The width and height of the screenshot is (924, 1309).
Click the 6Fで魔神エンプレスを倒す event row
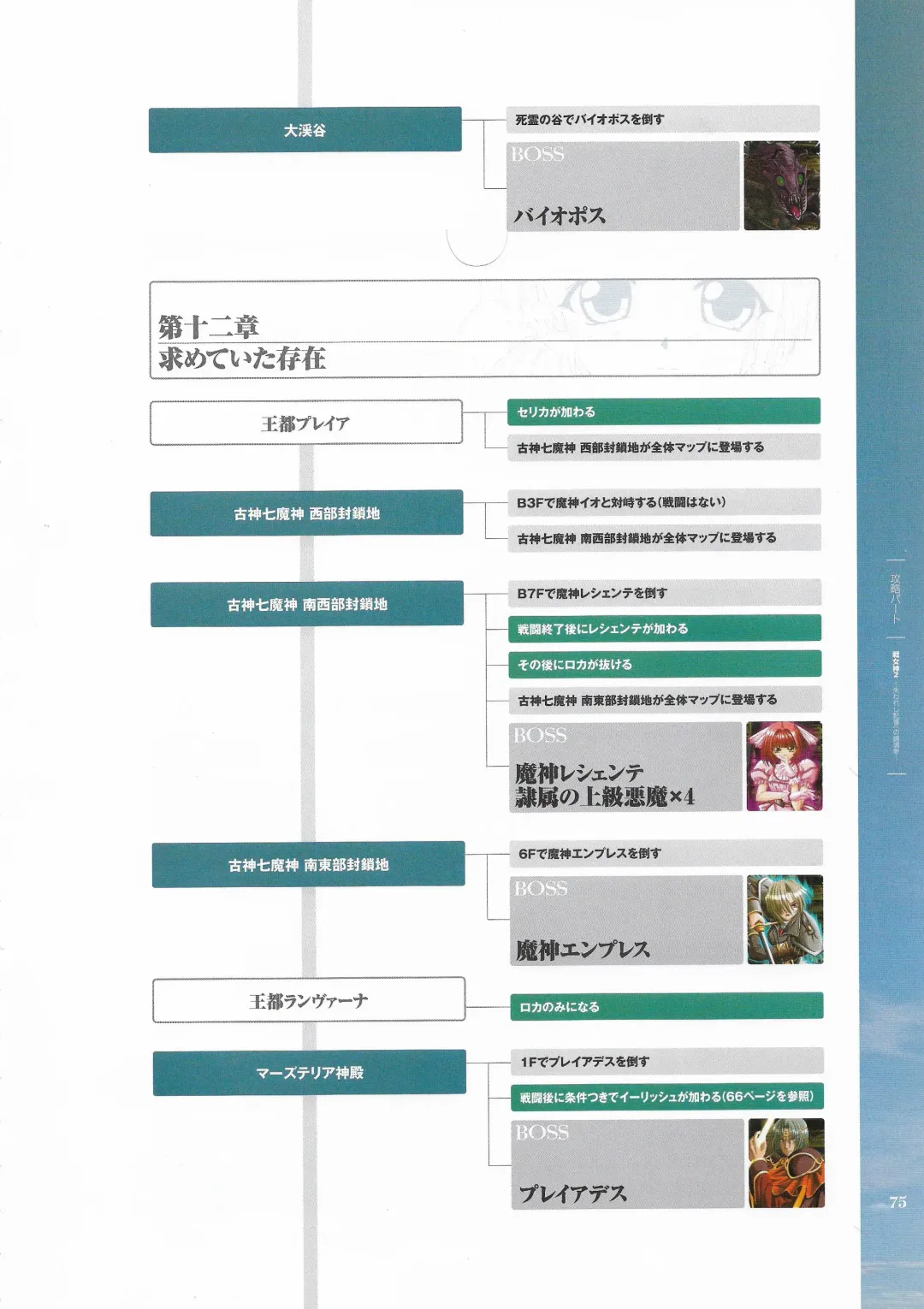click(x=666, y=853)
